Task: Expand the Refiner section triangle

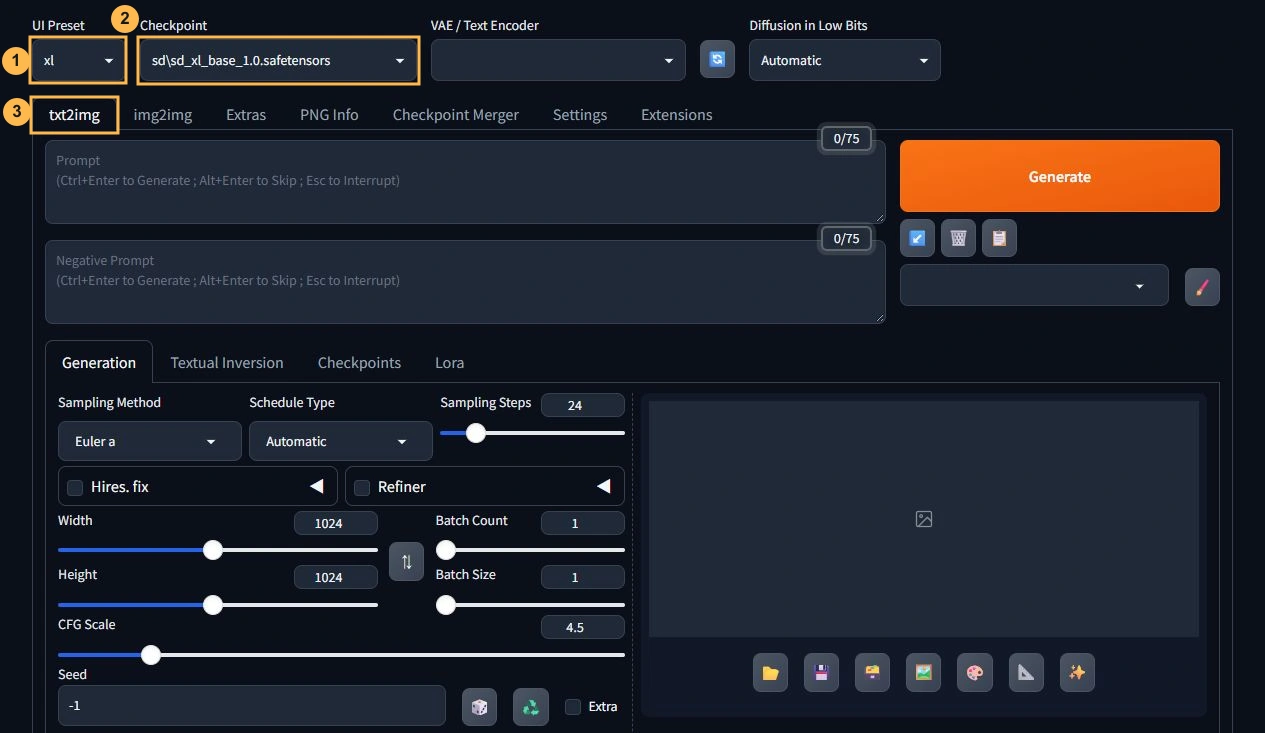Action: click(604, 486)
